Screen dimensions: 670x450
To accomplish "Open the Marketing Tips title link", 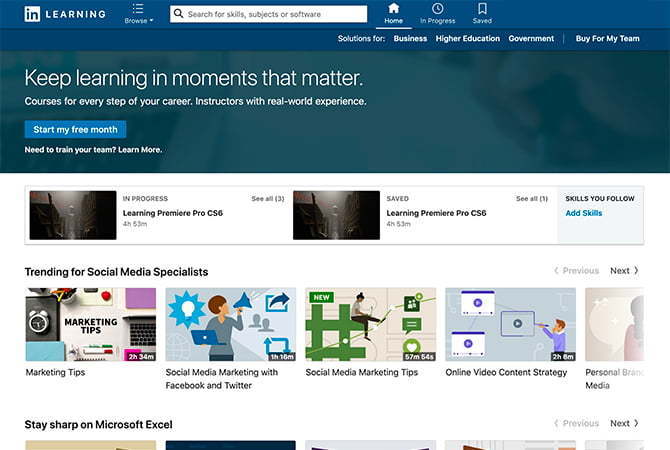I will click(55, 372).
